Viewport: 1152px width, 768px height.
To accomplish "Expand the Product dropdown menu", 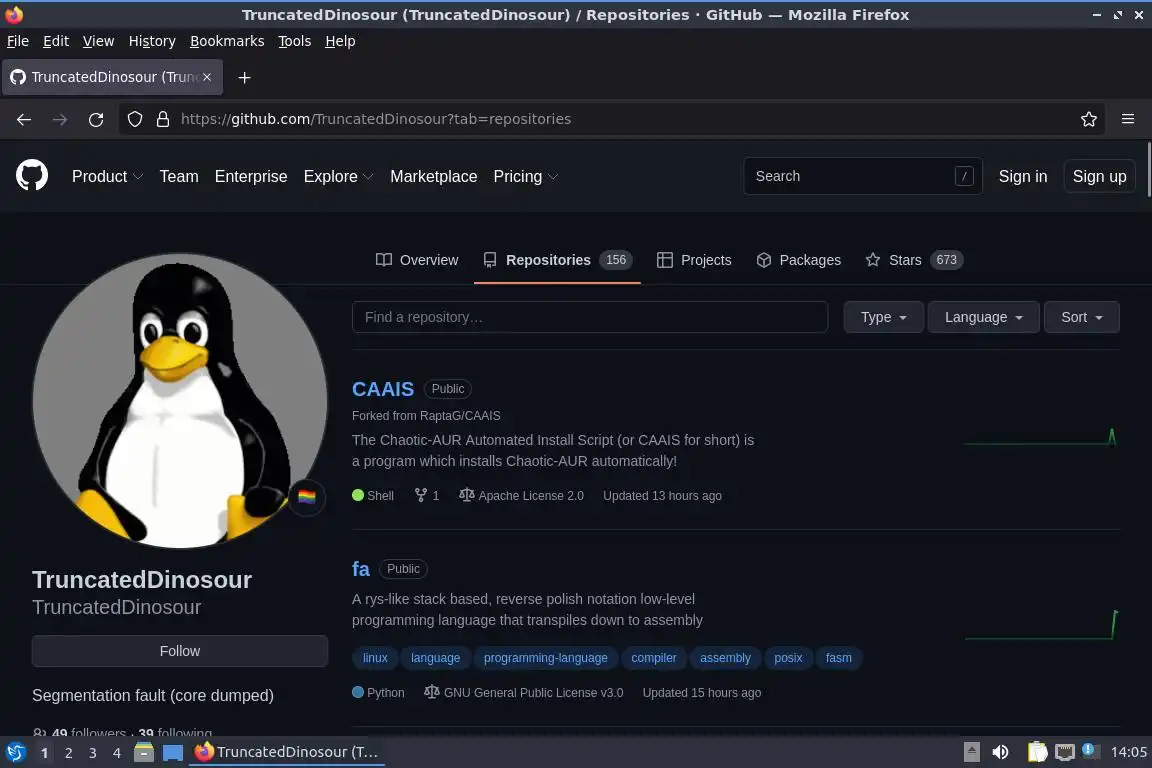I will click(107, 176).
